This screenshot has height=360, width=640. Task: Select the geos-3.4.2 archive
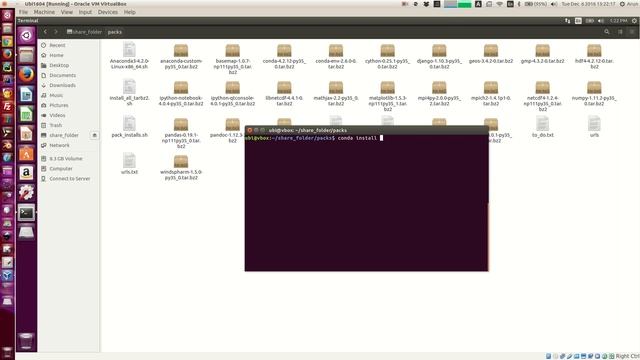pos(491,54)
